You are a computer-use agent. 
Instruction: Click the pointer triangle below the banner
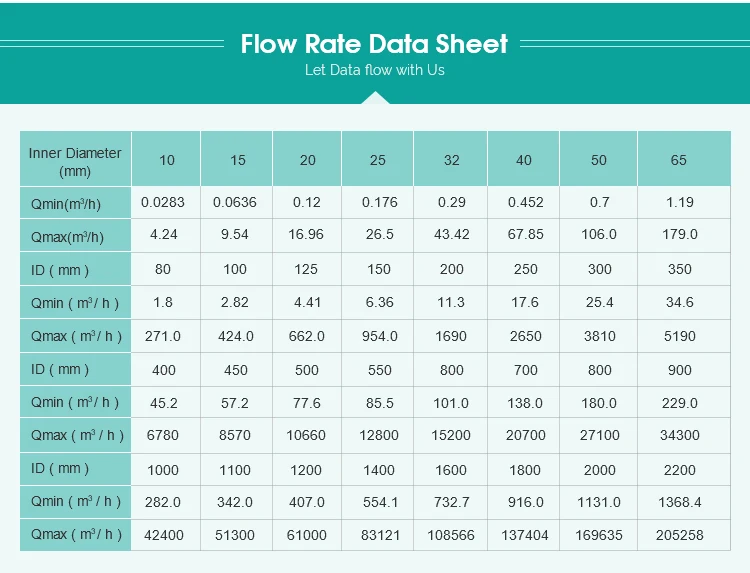[375, 98]
